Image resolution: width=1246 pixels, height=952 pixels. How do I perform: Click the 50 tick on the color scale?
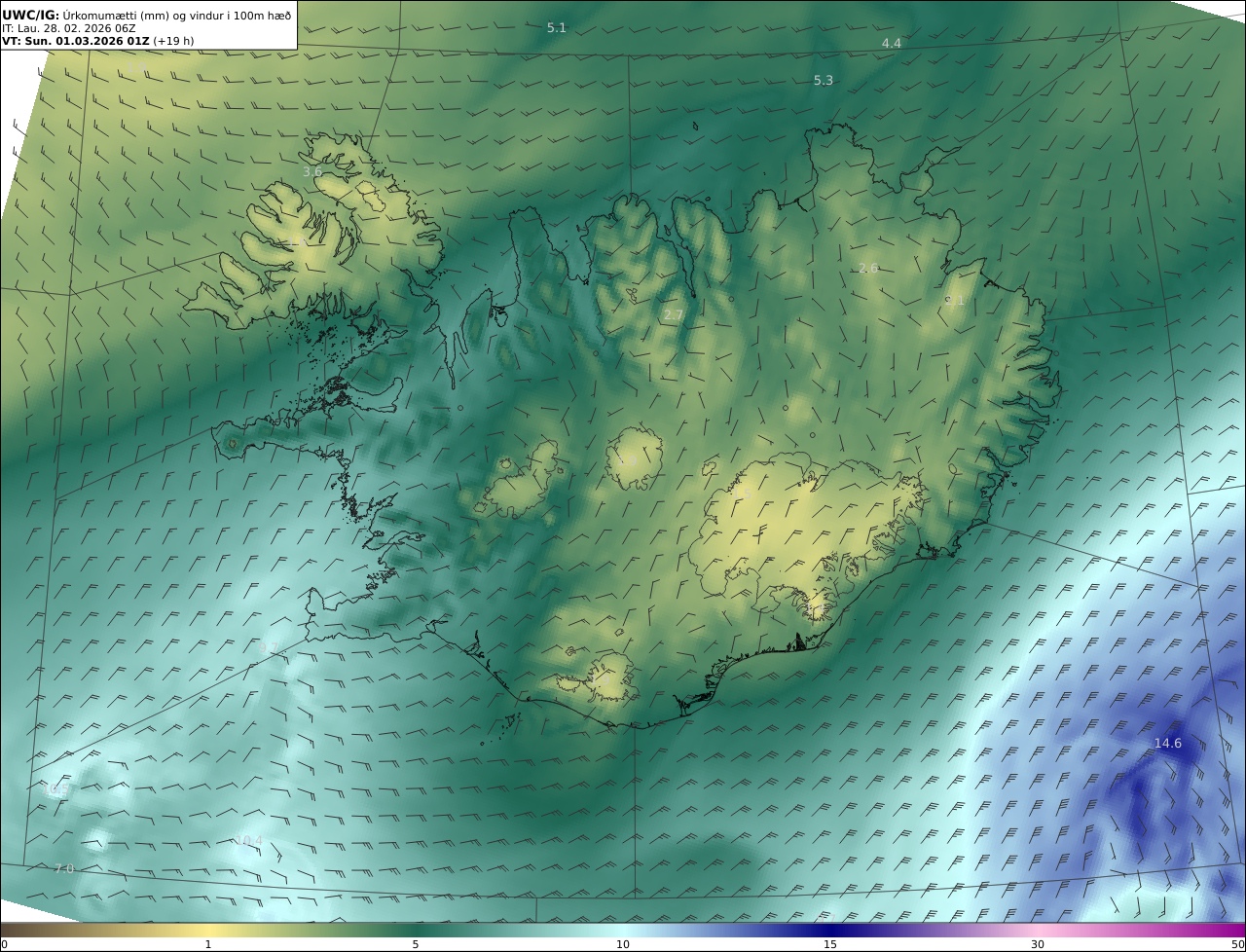click(x=1238, y=944)
